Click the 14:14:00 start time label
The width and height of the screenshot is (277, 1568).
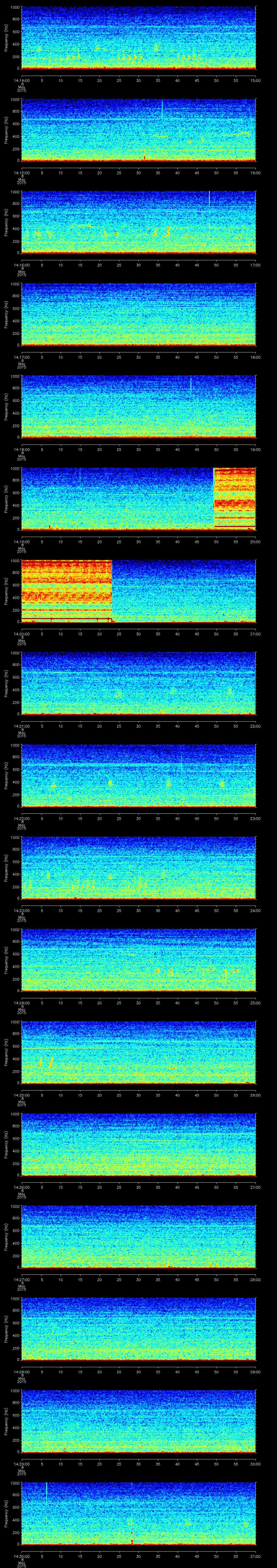21,80
